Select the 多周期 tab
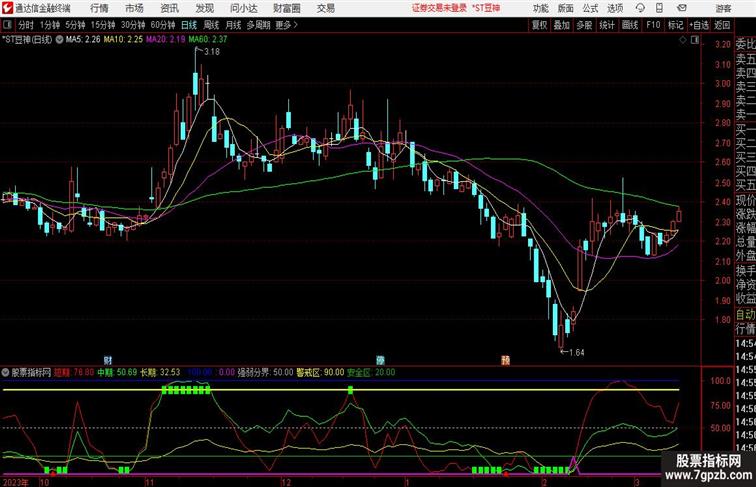 coord(258,25)
